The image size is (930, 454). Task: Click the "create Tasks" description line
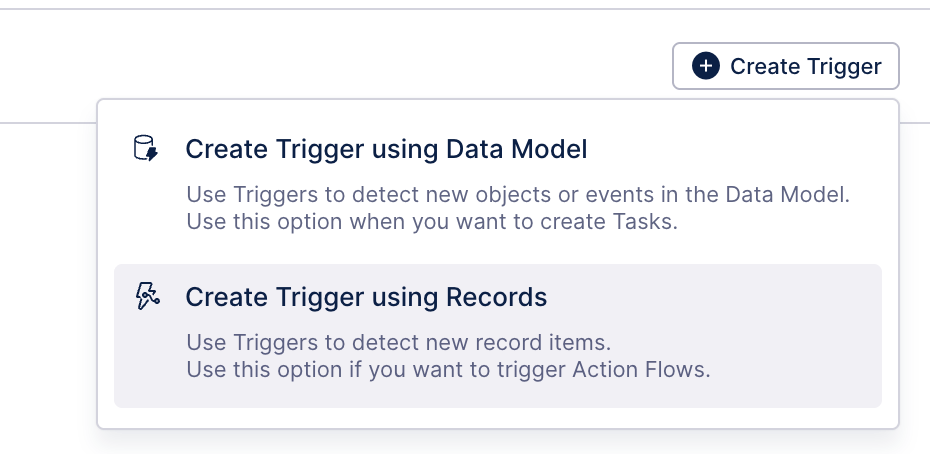(x=431, y=221)
